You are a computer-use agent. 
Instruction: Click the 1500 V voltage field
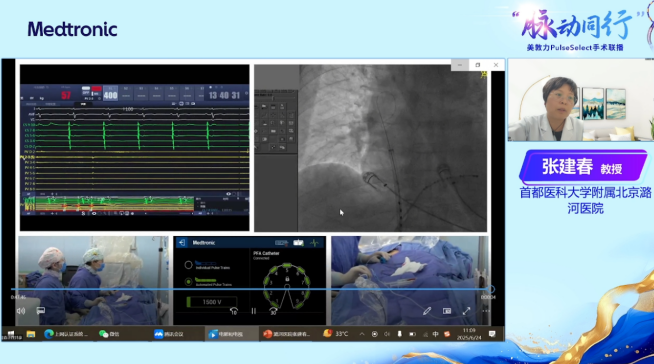click(x=212, y=302)
